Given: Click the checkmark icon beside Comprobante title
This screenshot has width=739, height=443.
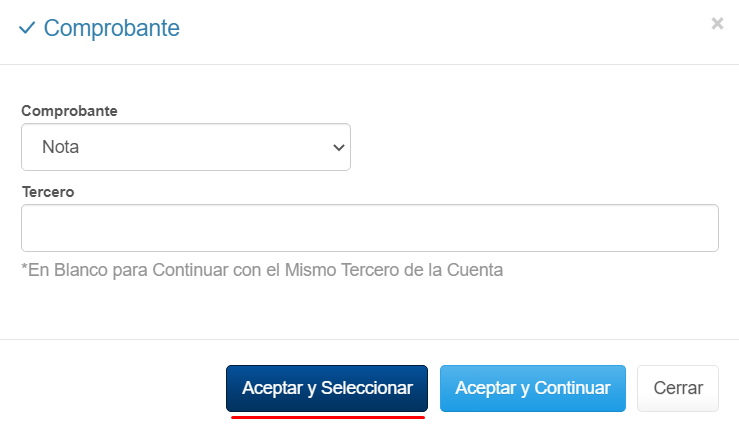Looking at the screenshot, I should point(27,28).
